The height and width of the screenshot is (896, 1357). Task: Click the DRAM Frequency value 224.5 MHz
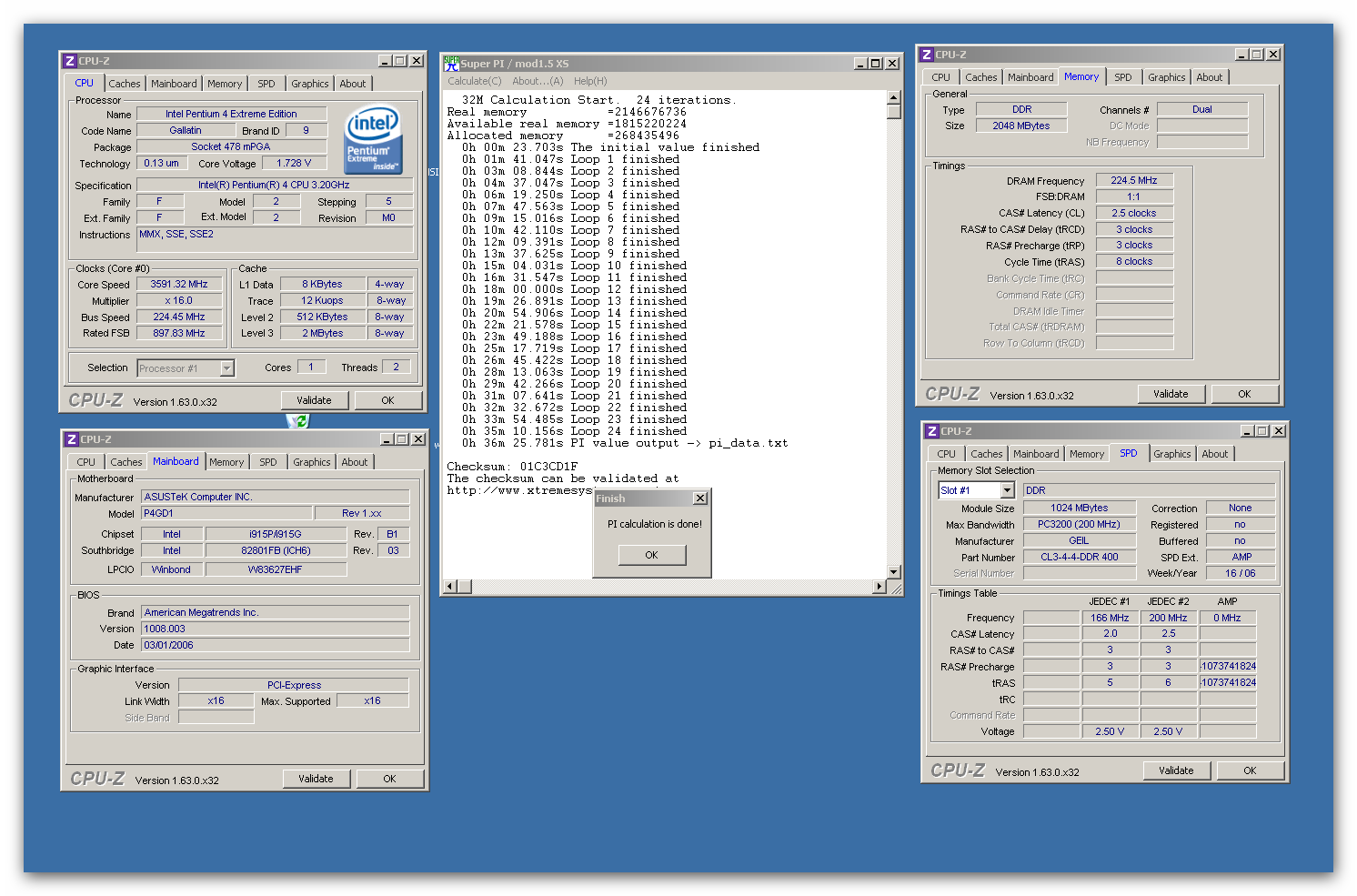(1134, 180)
